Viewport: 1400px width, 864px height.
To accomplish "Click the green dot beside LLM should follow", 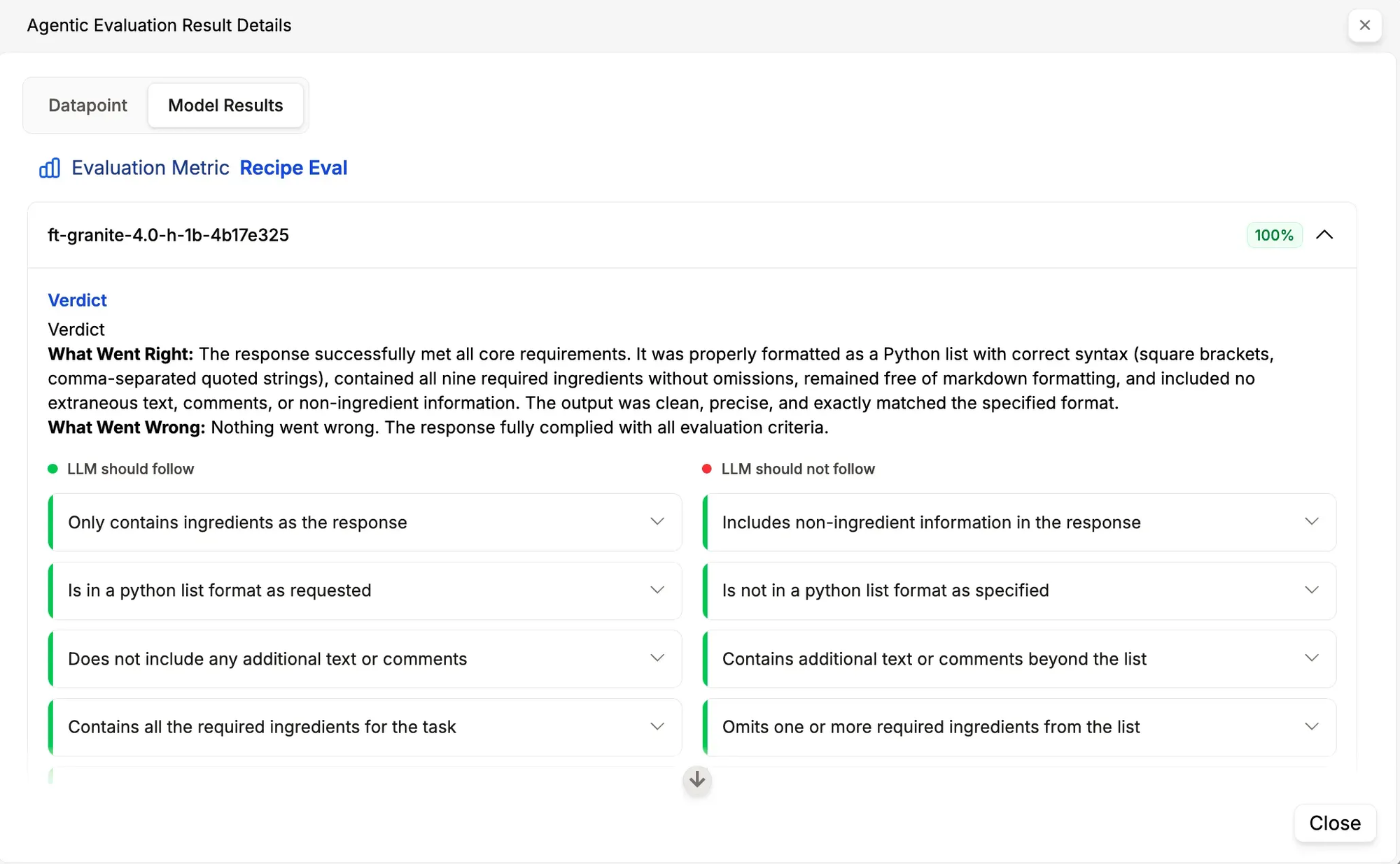I will click(53, 469).
